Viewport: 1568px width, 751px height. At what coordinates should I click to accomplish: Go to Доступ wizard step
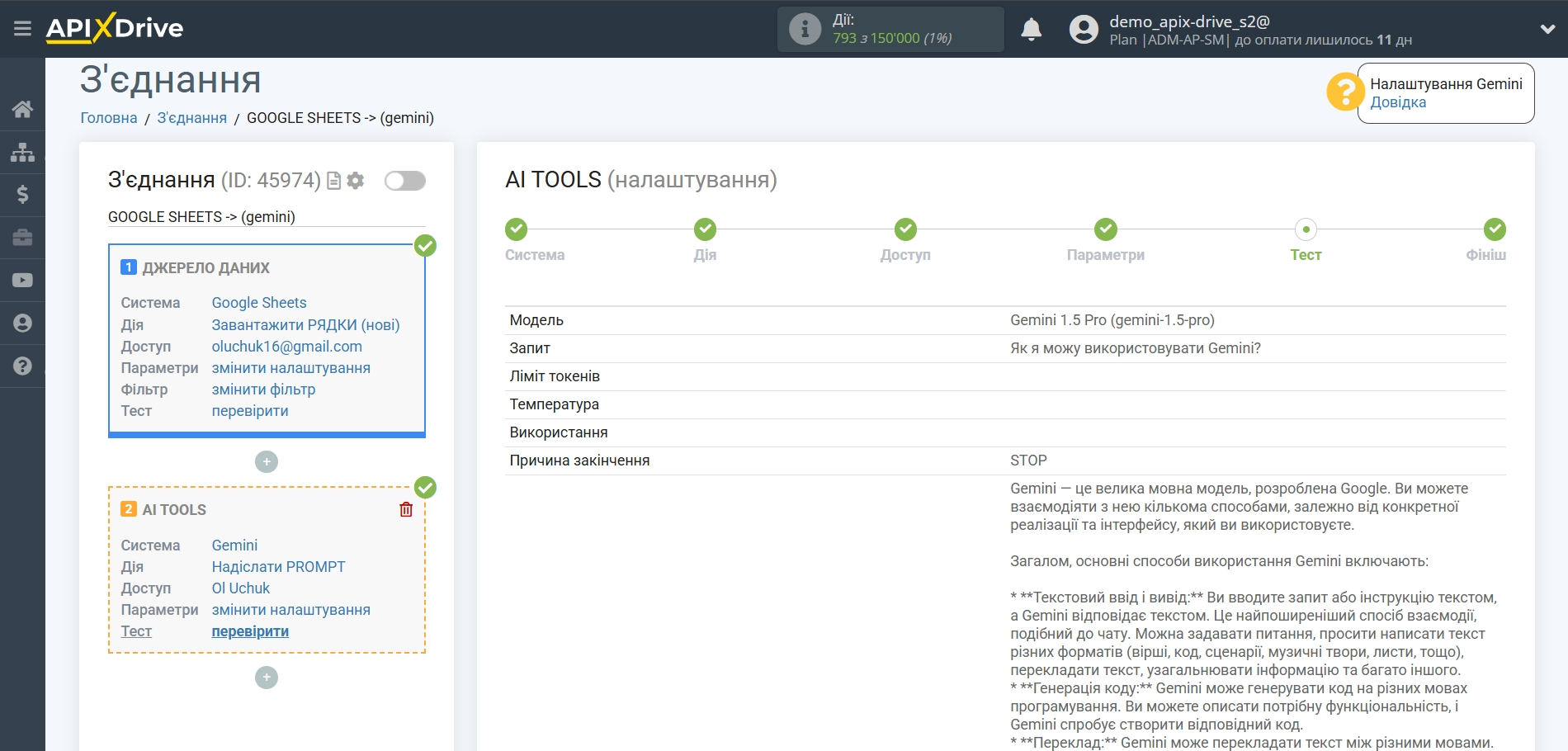905,229
